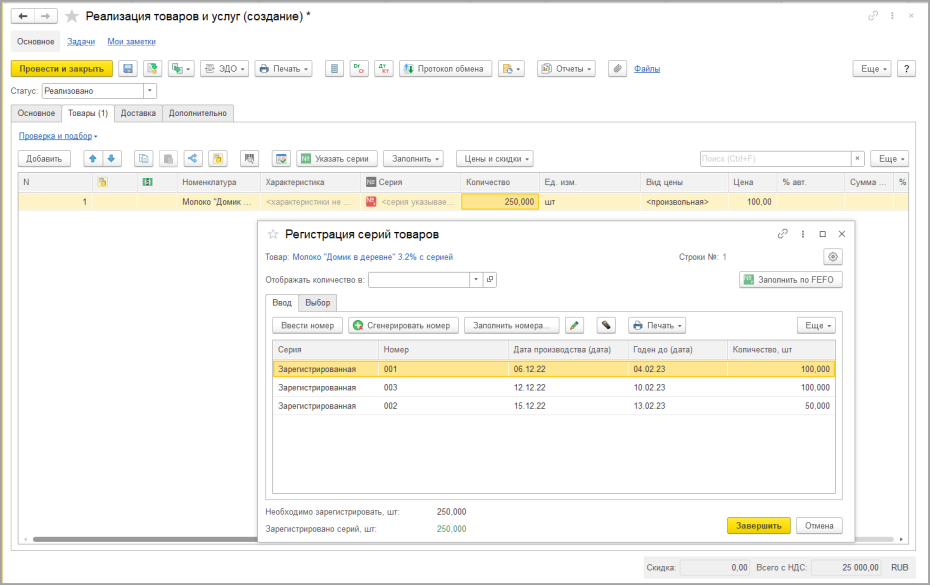Expand the Статус dropdown arrow
Screen dimensions: 930x585
(x=150, y=91)
